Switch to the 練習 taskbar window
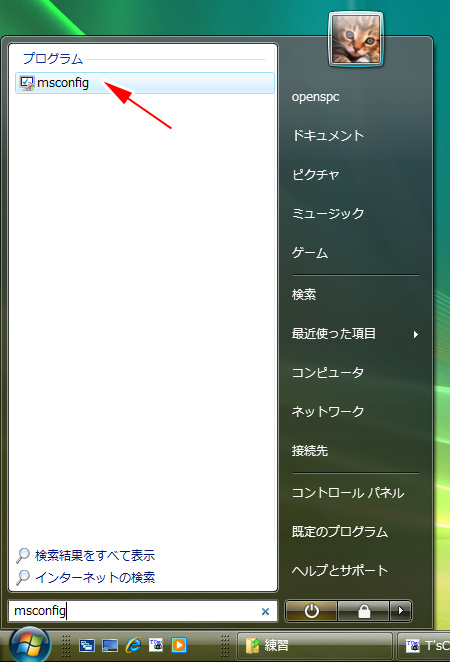Viewport: 450px width, 662px height. (x=315, y=646)
